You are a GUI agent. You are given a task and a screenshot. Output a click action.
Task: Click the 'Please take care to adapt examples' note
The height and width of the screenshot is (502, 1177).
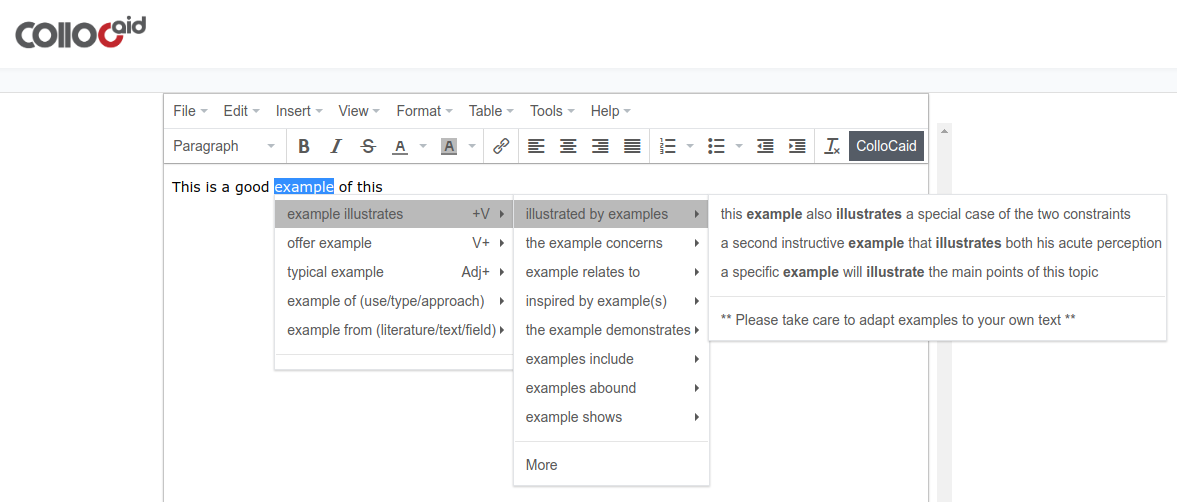(x=937, y=320)
